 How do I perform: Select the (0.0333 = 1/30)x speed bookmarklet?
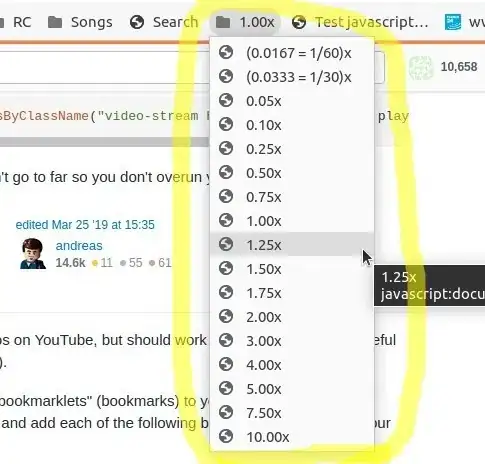292,77
